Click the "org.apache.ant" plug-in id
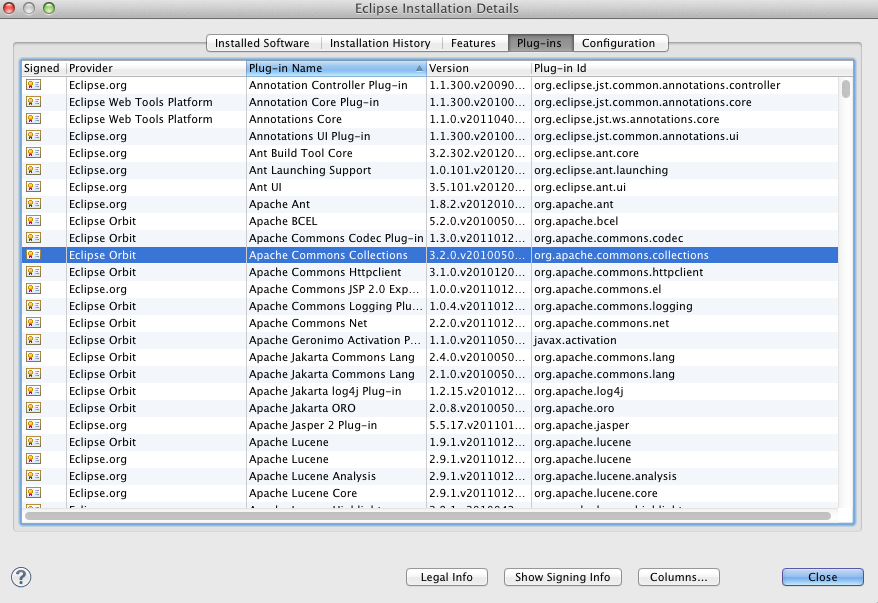Screen dimensions: 878x603 point(573,204)
